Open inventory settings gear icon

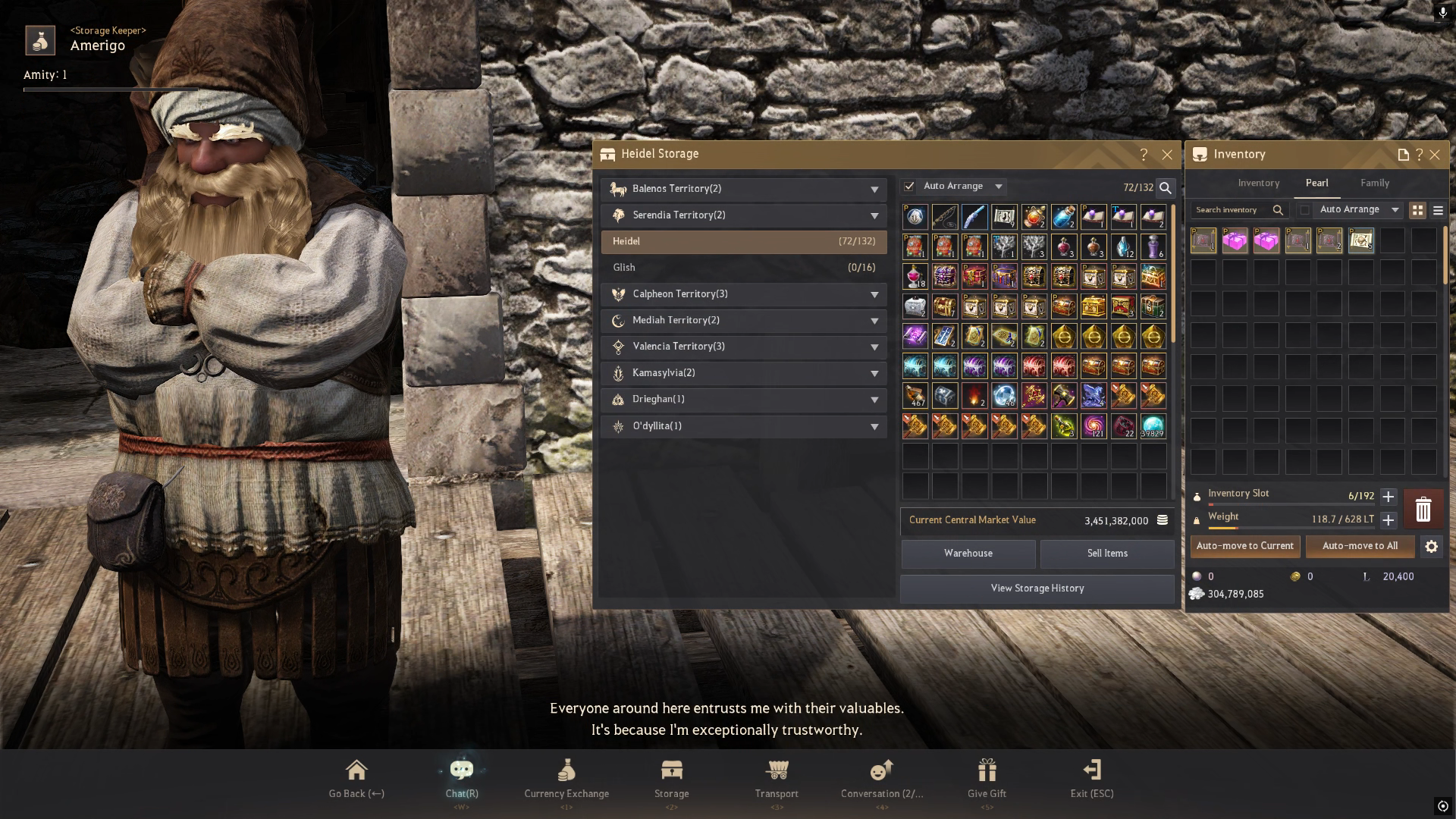1431,546
